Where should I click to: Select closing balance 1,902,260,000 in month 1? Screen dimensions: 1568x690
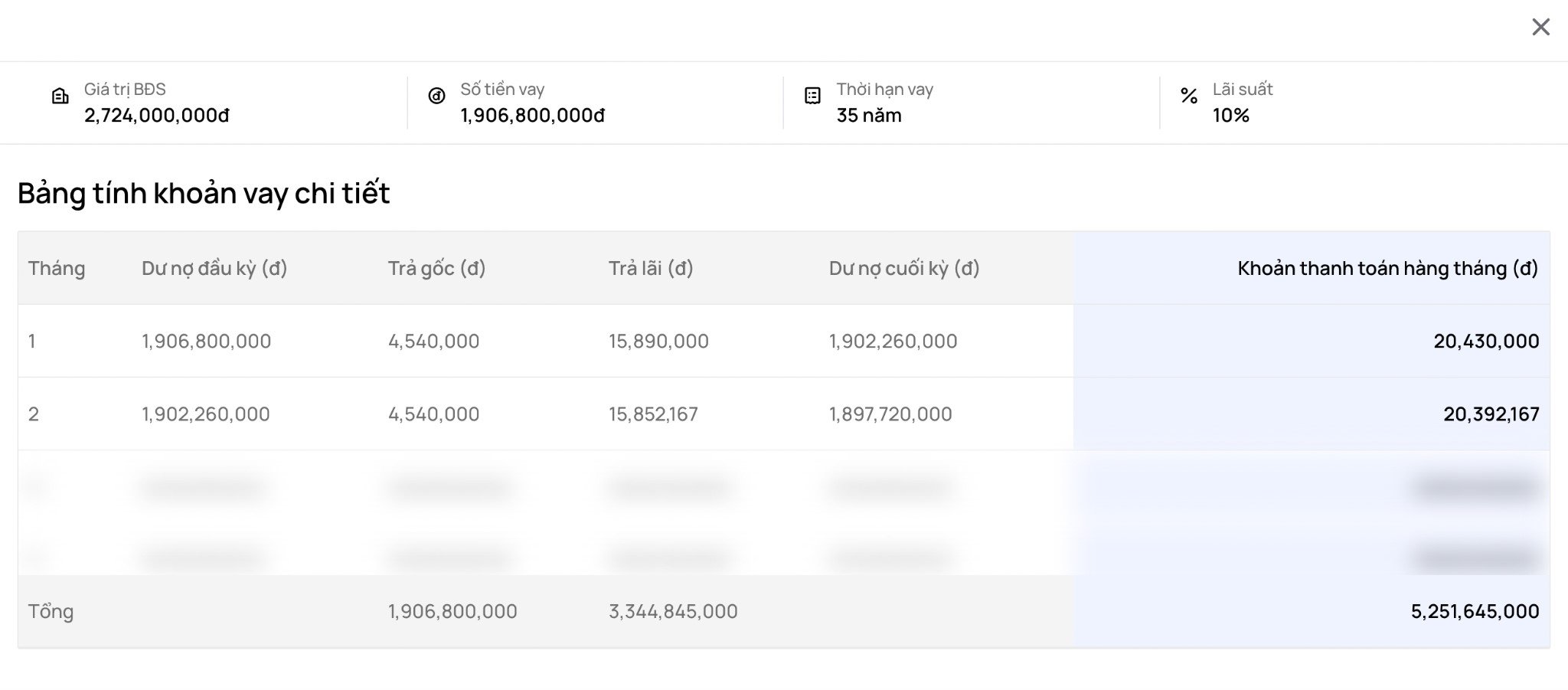(893, 342)
